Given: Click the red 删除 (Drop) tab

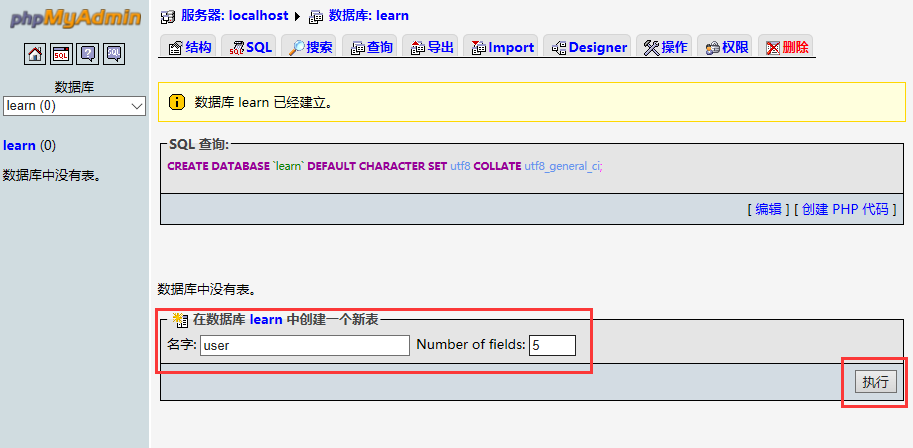Looking at the screenshot, I should [786, 47].
